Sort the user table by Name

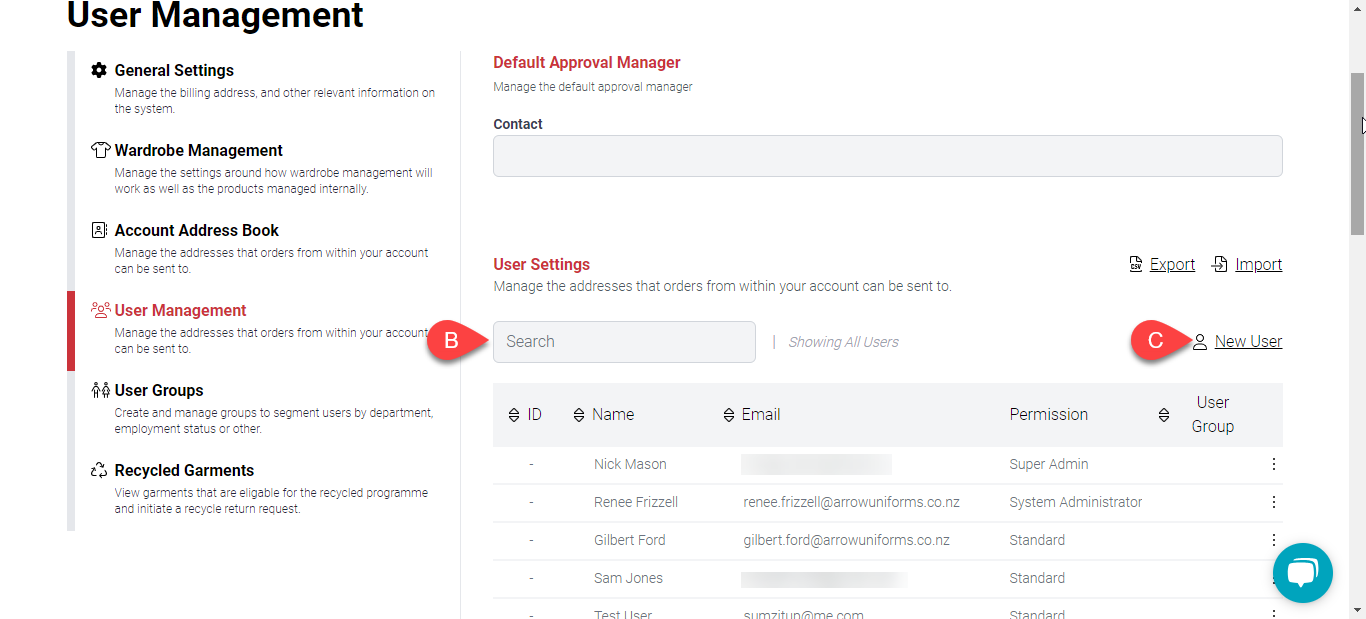pyautogui.click(x=578, y=415)
